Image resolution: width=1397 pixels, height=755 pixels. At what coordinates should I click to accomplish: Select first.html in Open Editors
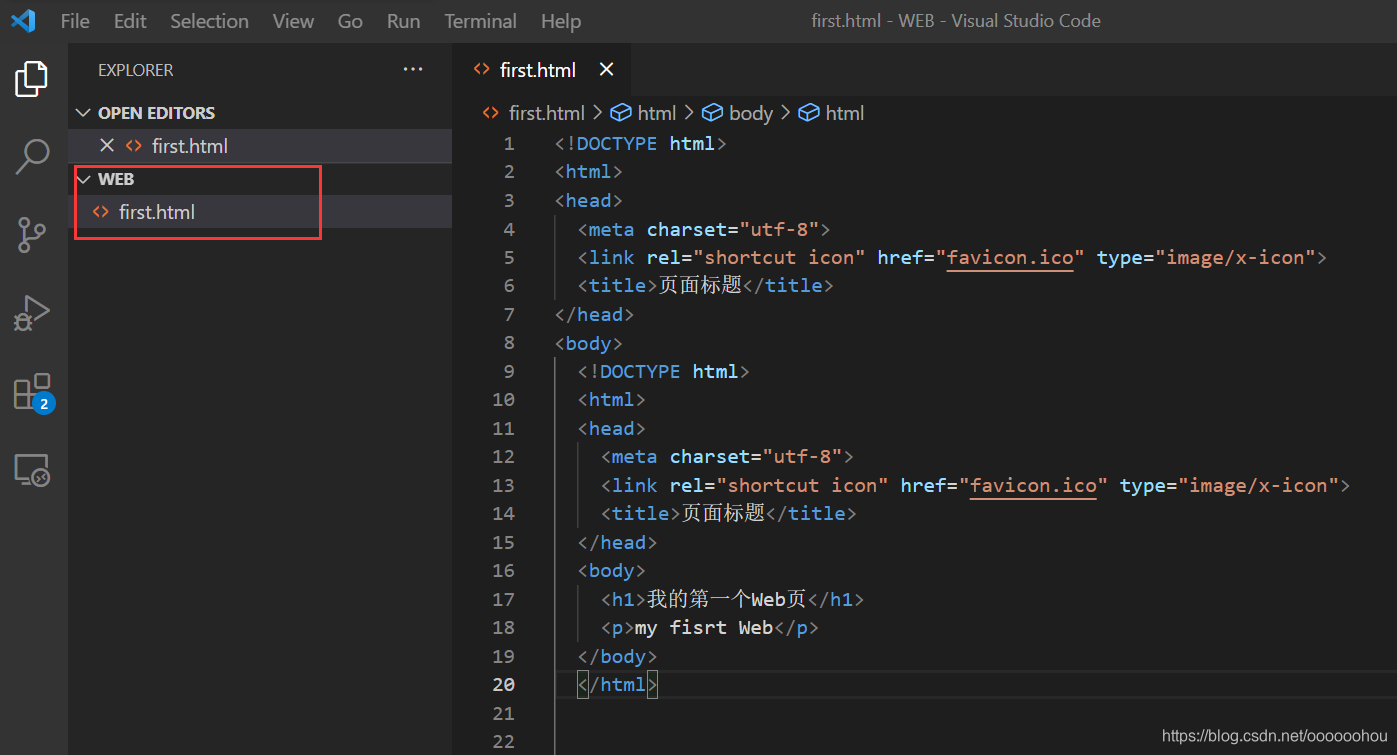click(x=260, y=146)
